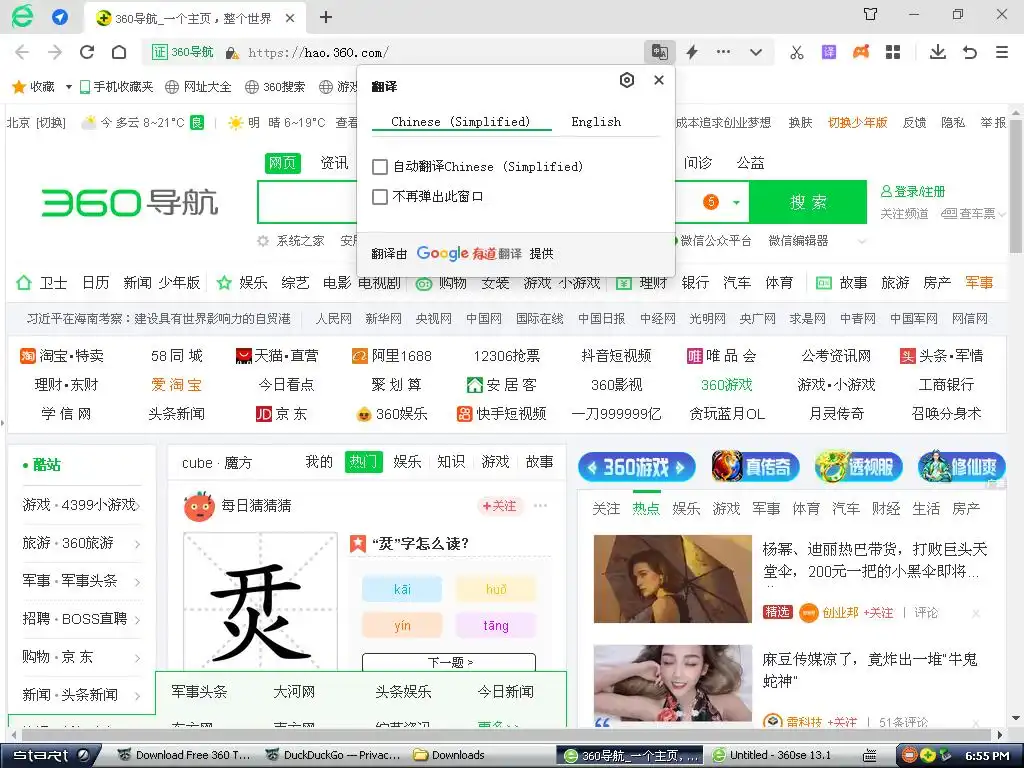Select the 娱乐 tab in the cube 魔方 panel
The height and width of the screenshot is (768, 1024).
click(x=408, y=462)
